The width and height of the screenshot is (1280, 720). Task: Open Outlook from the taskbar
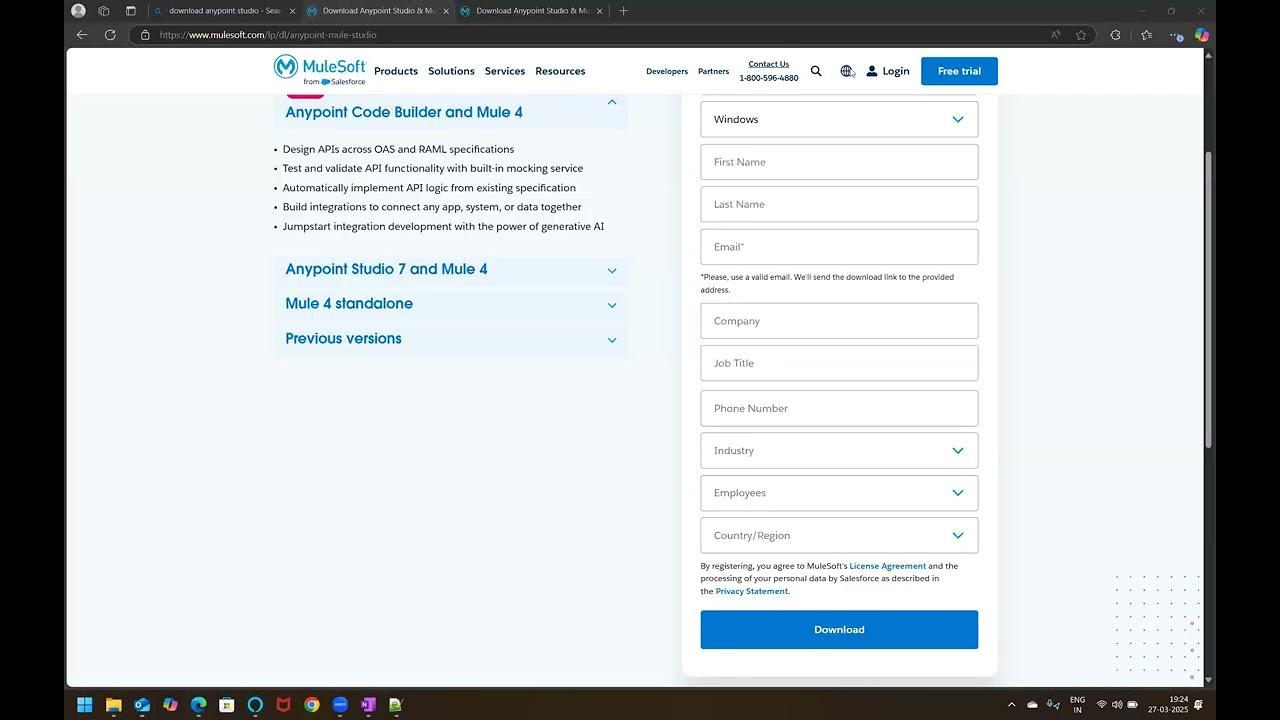pyautogui.click(x=142, y=705)
